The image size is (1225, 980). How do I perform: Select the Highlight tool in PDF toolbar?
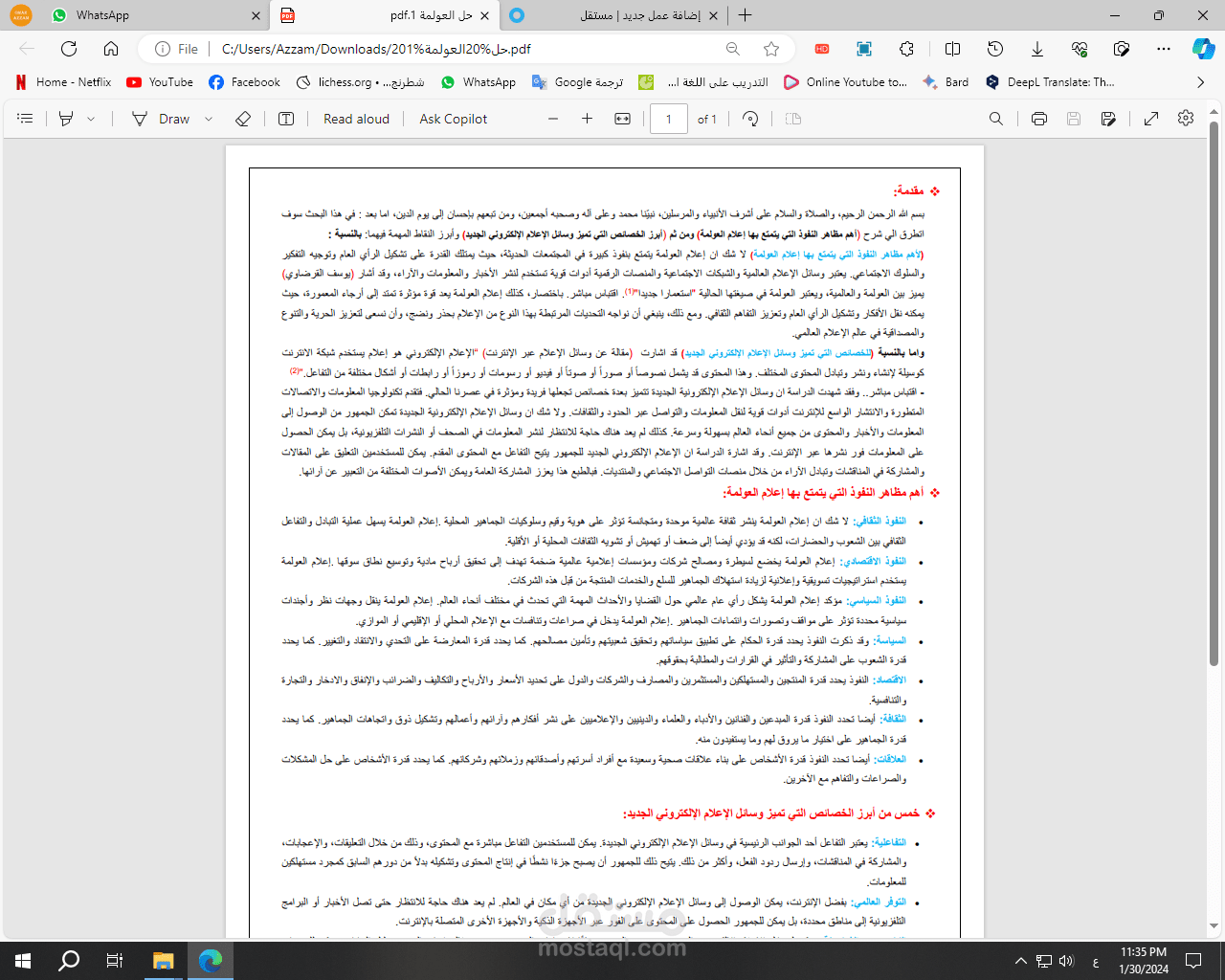click(66, 119)
